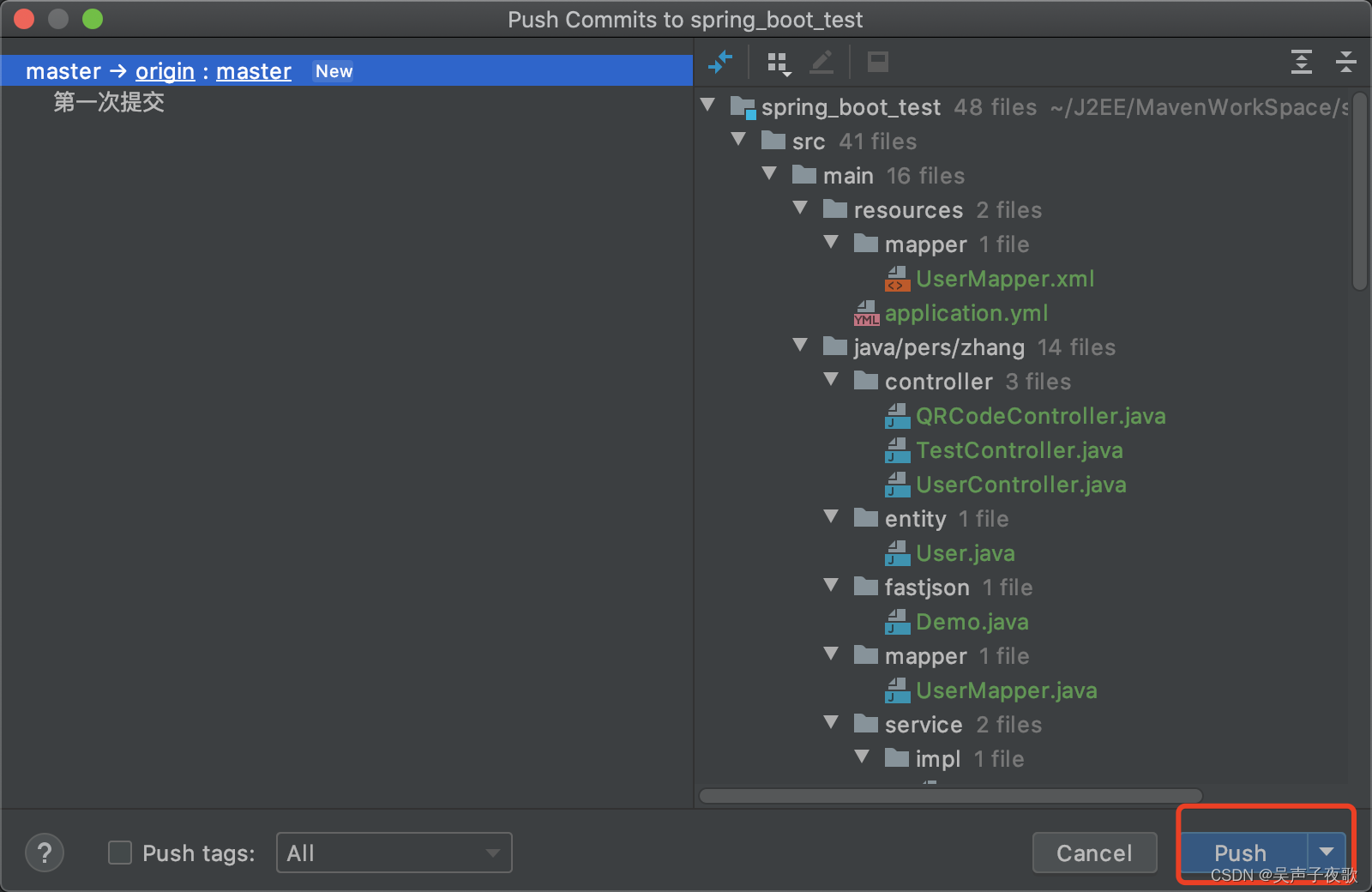Click the QRCodeController.java file icon
Image resolution: width=1372 pixels, height=892 pixels.
click(x=897, y=416)
